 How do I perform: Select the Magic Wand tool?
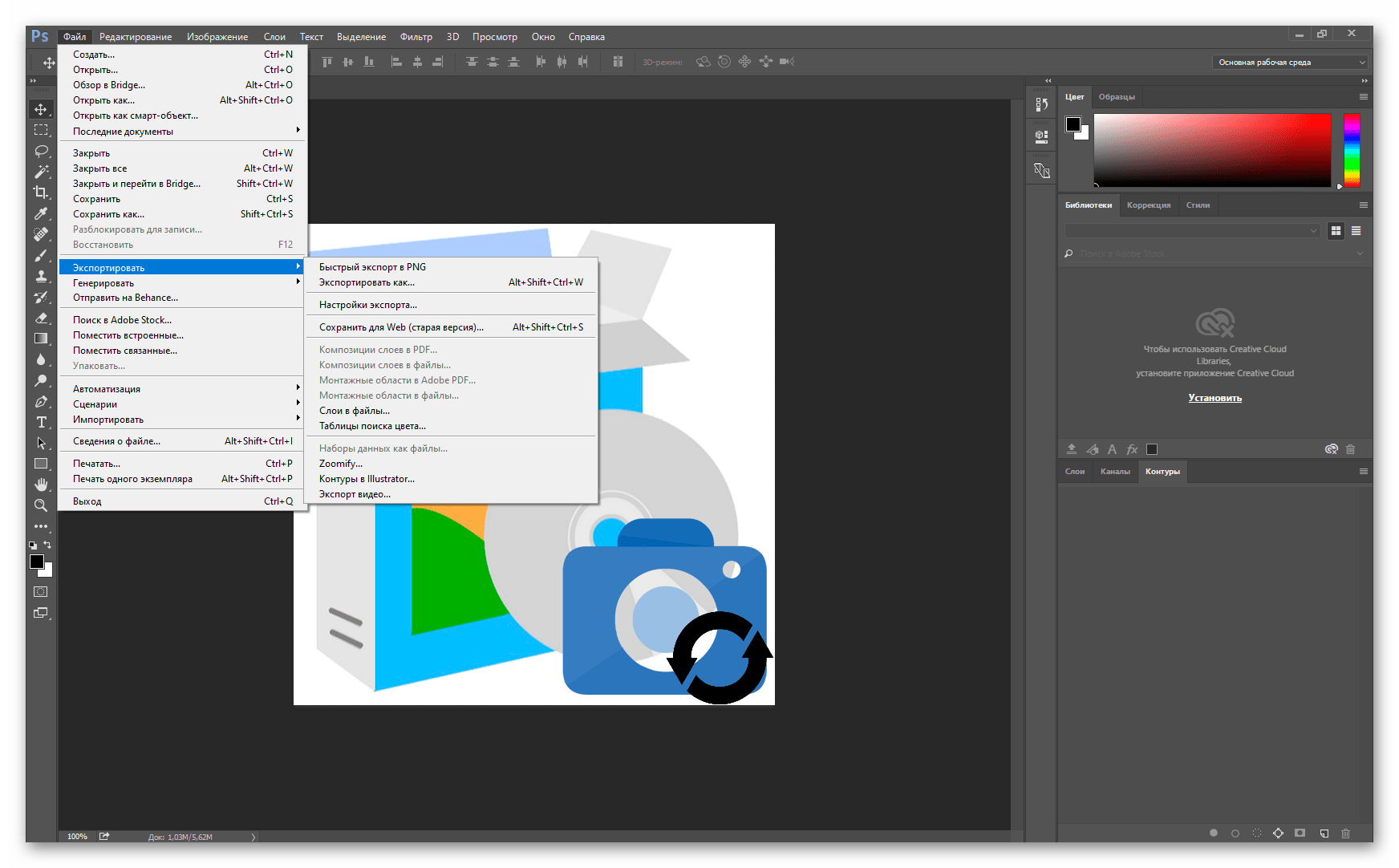(x=41, y=172)
